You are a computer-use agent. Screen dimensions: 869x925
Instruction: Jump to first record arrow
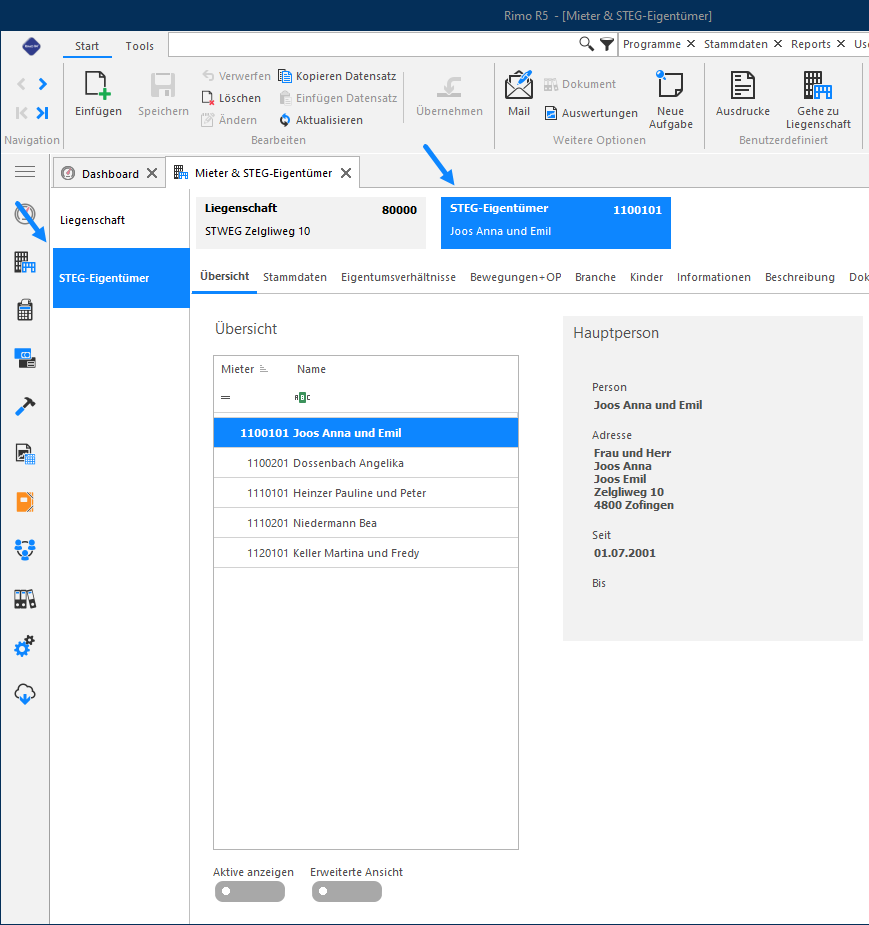tap(21, 113)
